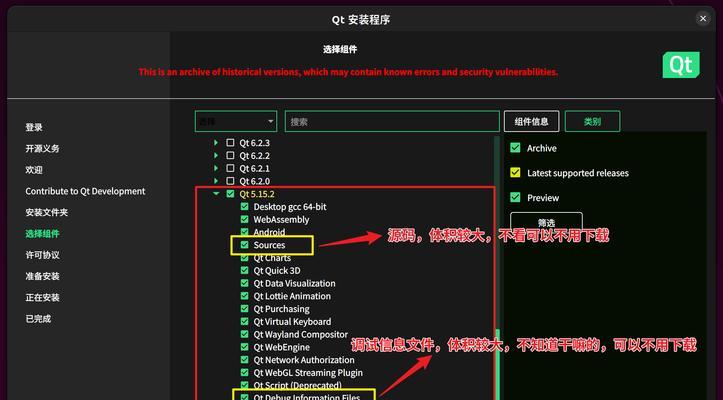Click the component tree vertical scrollbar
Screen dimensions: 723x400
[498, 268]
